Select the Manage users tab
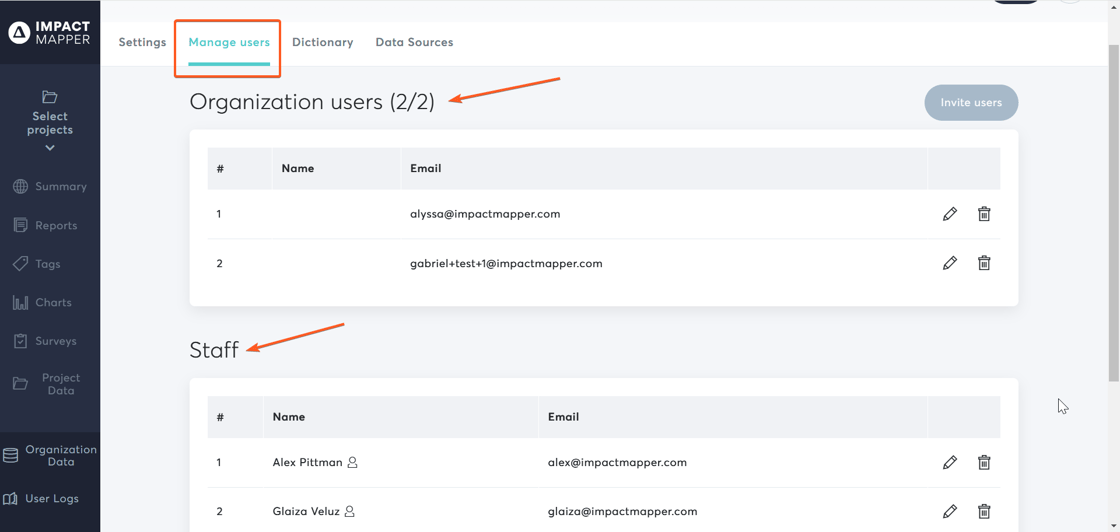1120x532 pixels. 229,42
